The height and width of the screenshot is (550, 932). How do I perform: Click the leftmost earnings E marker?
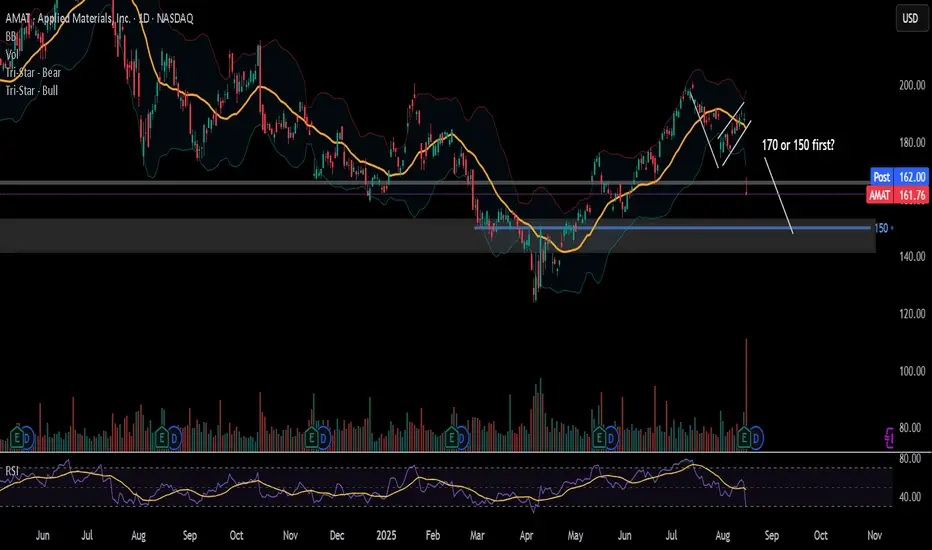[17, 439]
